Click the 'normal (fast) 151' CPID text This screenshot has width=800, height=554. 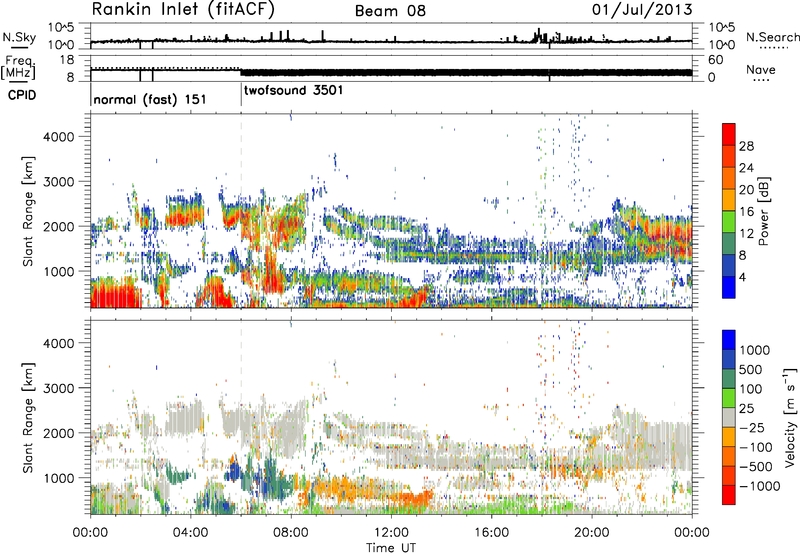(150, 99)
